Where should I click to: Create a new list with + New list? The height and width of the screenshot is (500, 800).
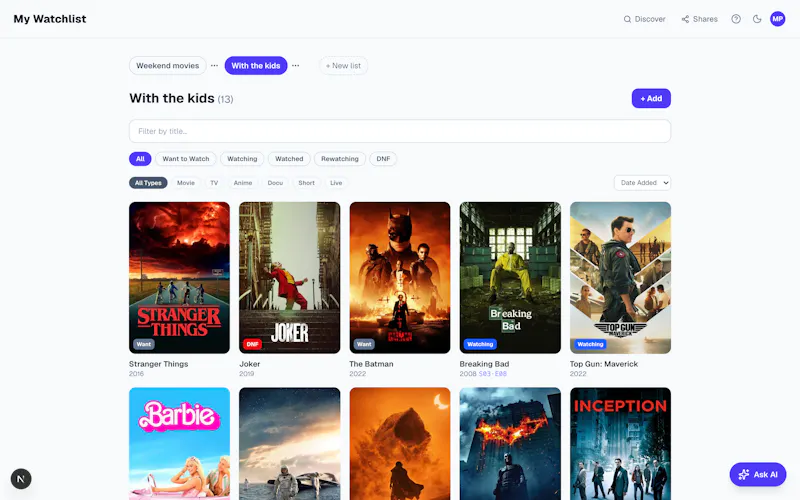pyautogui.click(x=343, y=65)
